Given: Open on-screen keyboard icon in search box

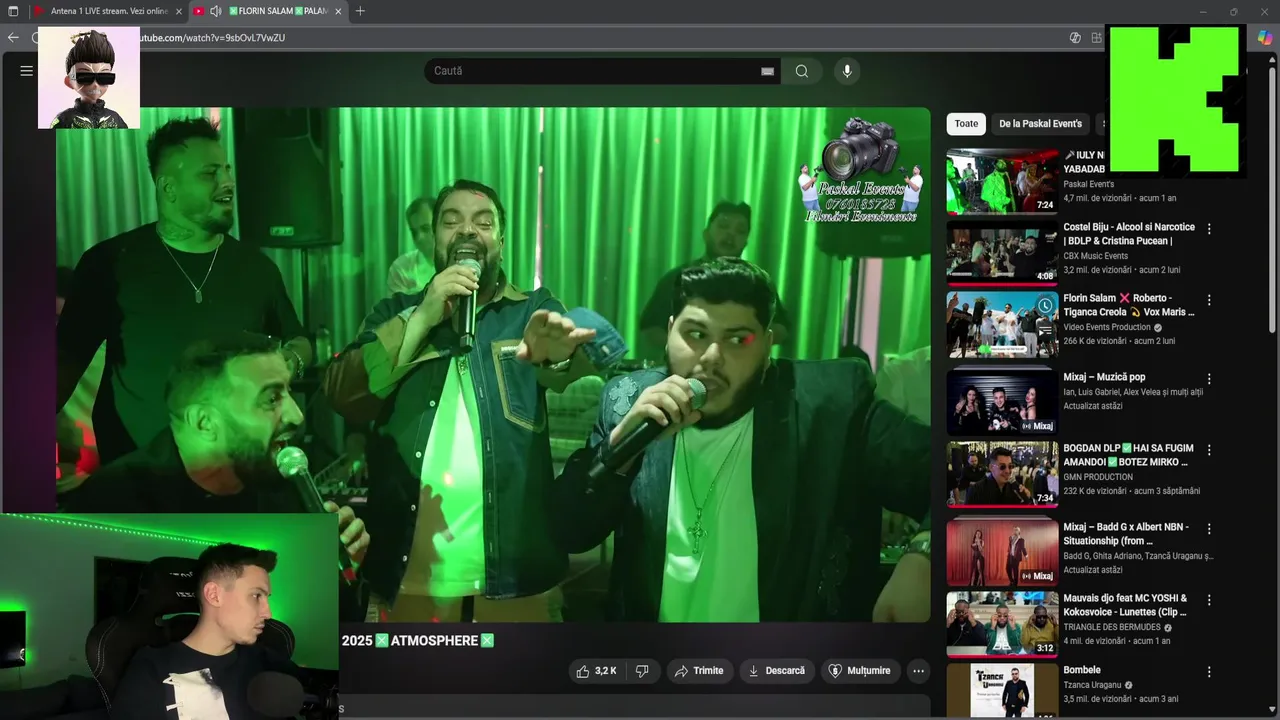Looking at the screenshot, I should point(767,71).
